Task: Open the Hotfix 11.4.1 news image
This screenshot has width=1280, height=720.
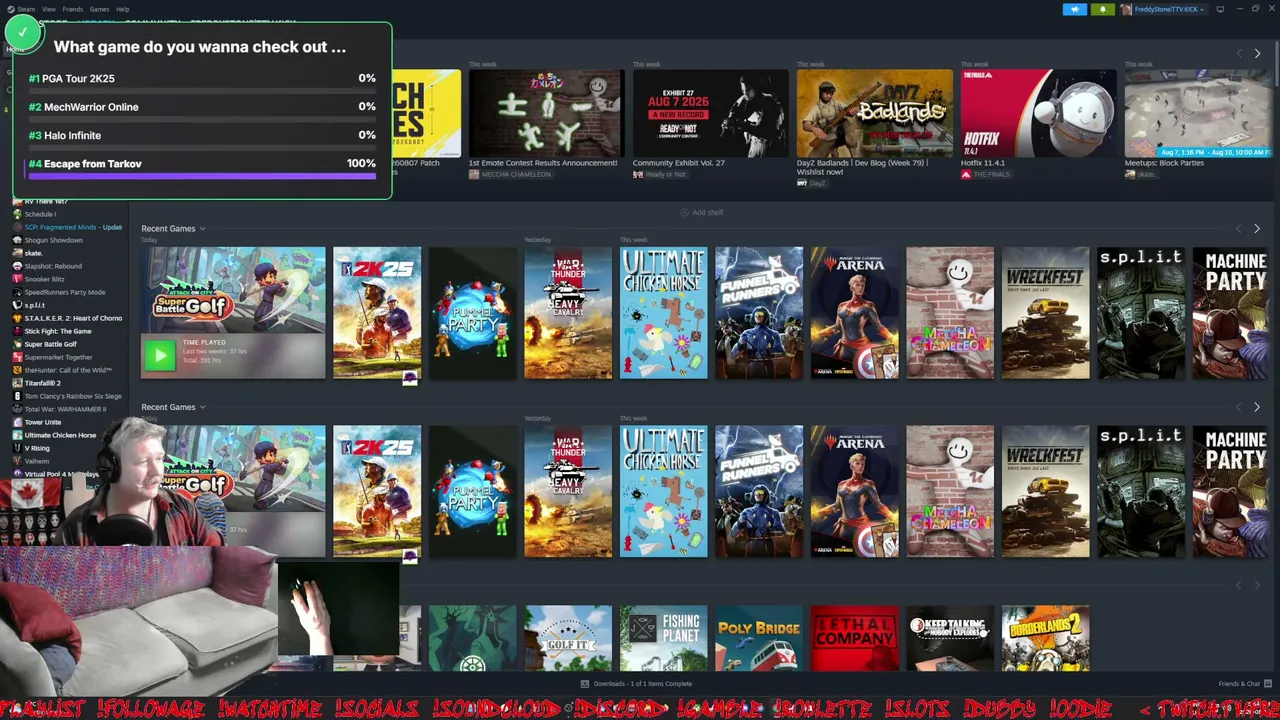Action: click(x=1038, y=113)
